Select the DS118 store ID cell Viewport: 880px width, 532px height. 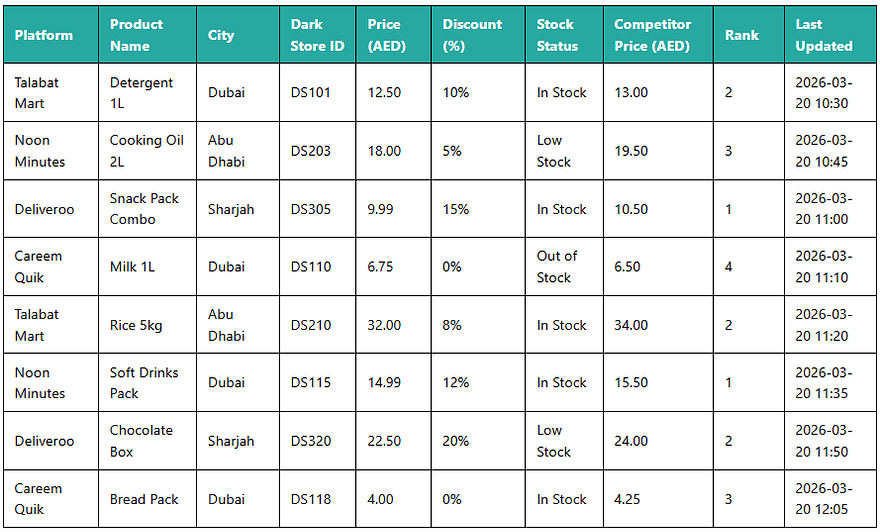[x=318, y=499]
